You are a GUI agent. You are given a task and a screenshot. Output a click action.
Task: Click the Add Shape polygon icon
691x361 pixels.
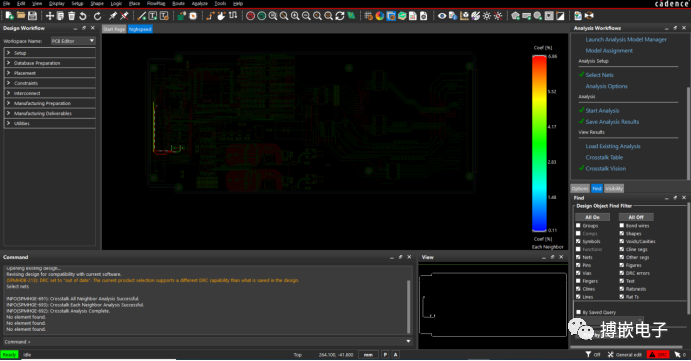[x=515, y=16]
